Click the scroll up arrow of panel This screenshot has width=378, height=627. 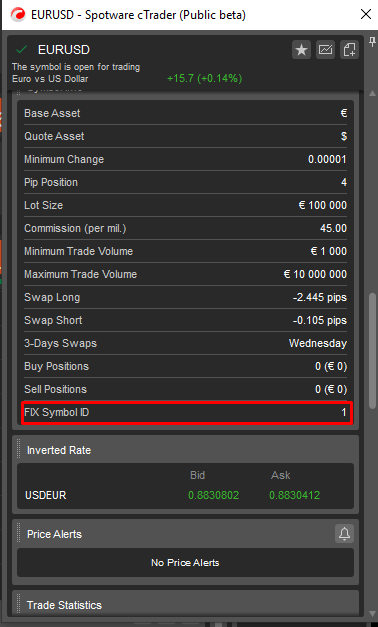(372, 94)
